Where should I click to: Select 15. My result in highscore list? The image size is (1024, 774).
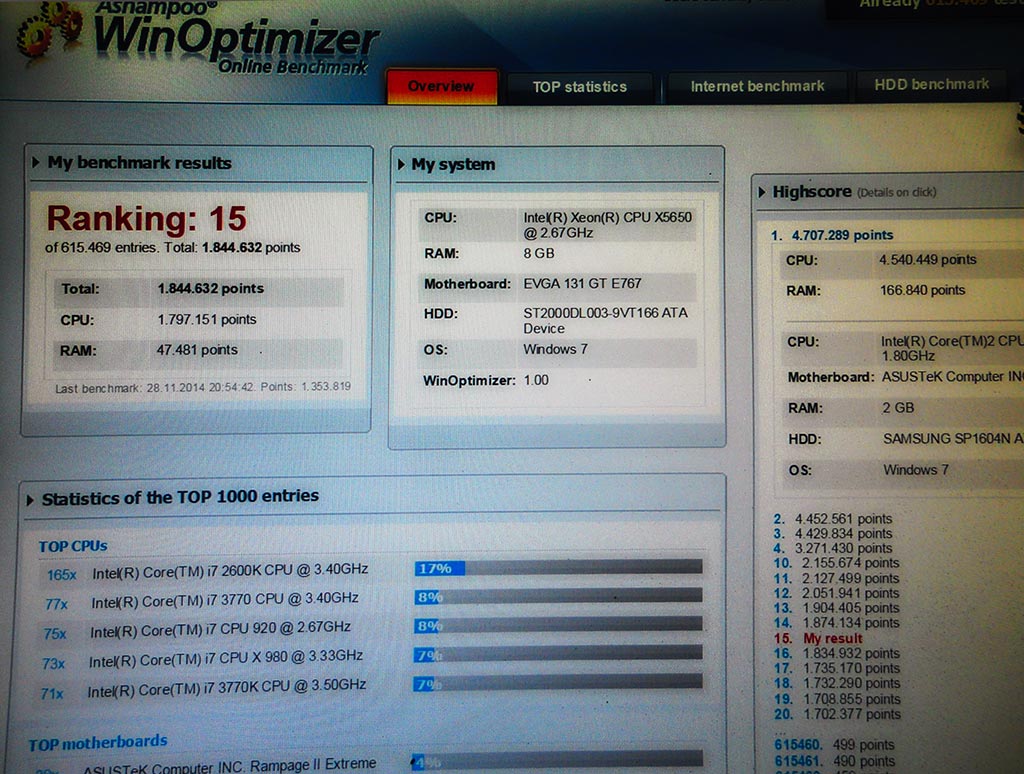click(818, 638)
